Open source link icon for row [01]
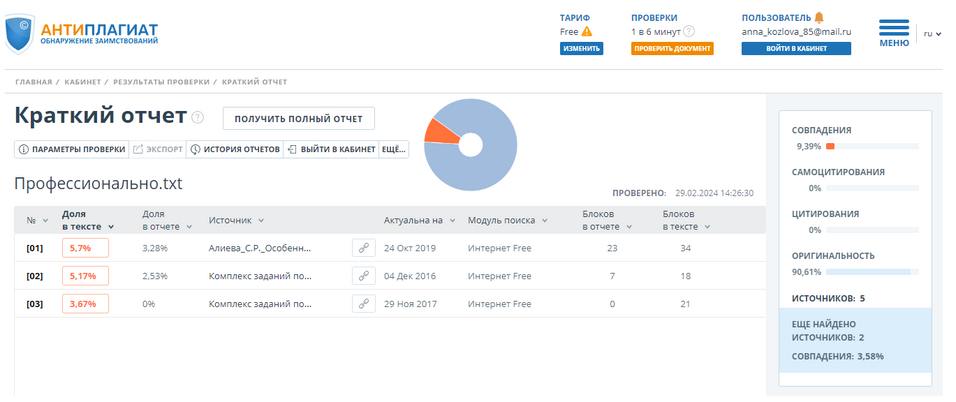 coord(363,248)
